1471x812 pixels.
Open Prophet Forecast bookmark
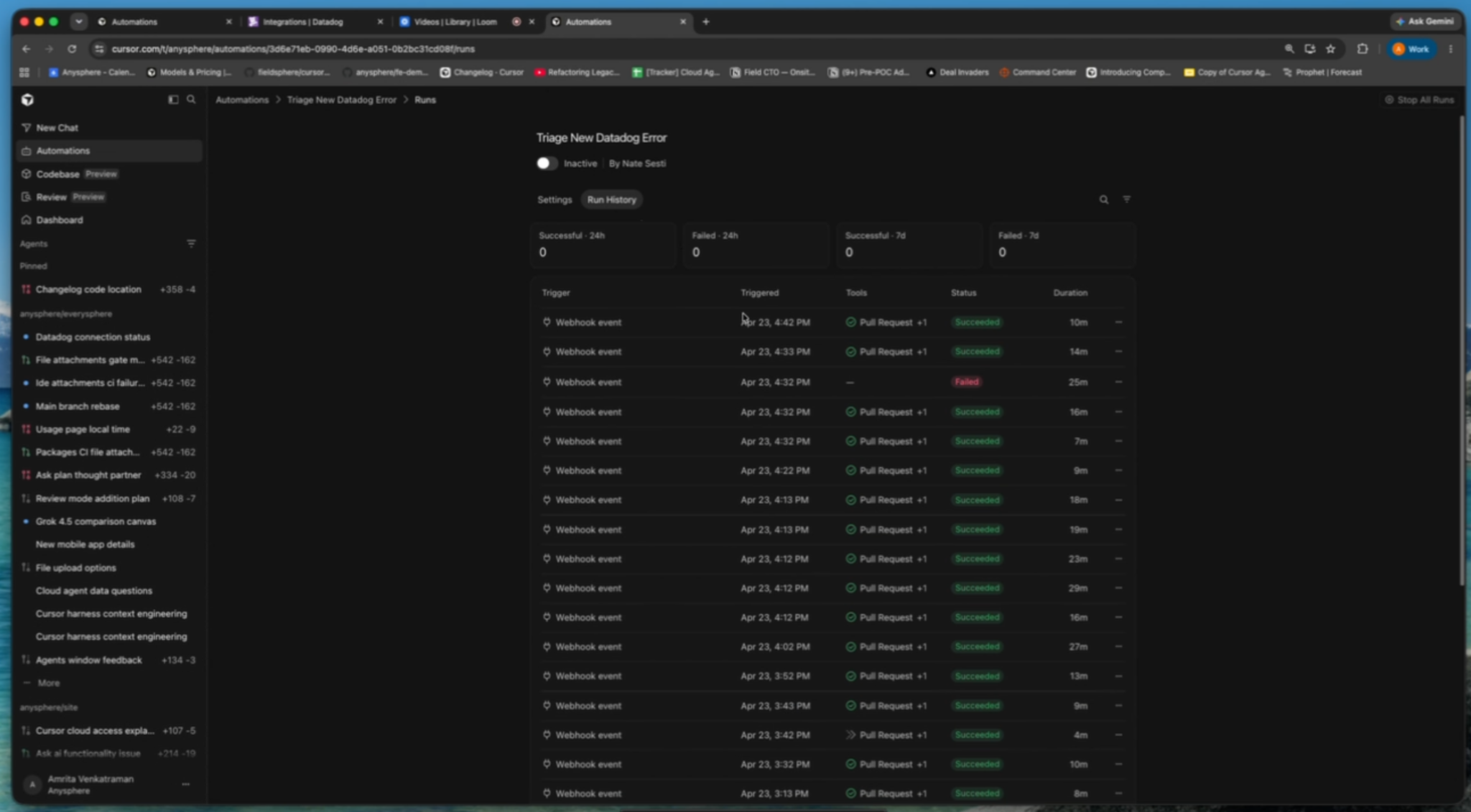(1322, 72)
